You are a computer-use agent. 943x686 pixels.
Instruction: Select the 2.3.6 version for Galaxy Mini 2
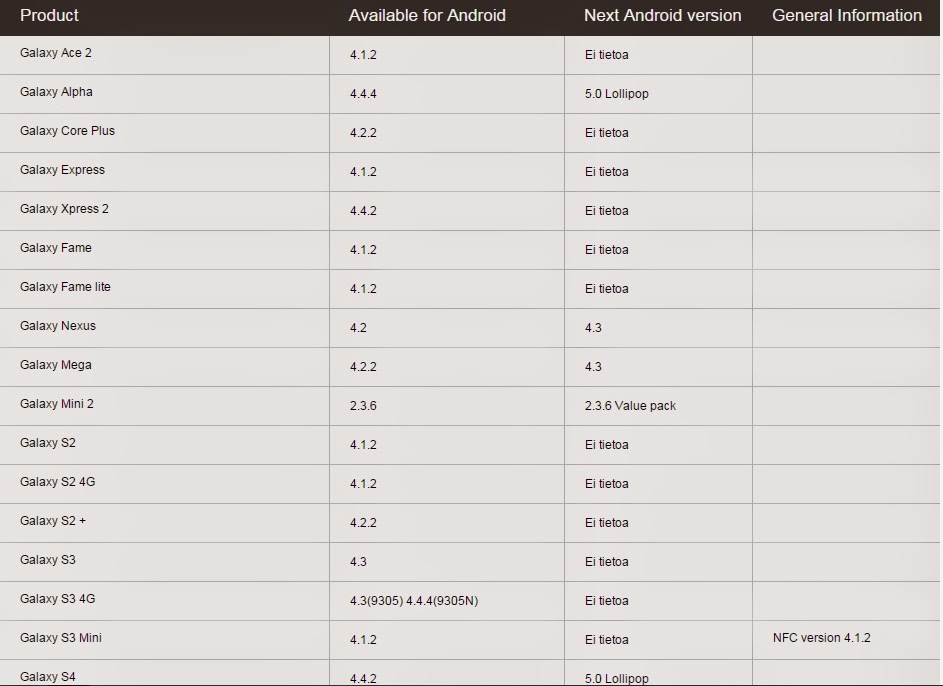(363, 406)
